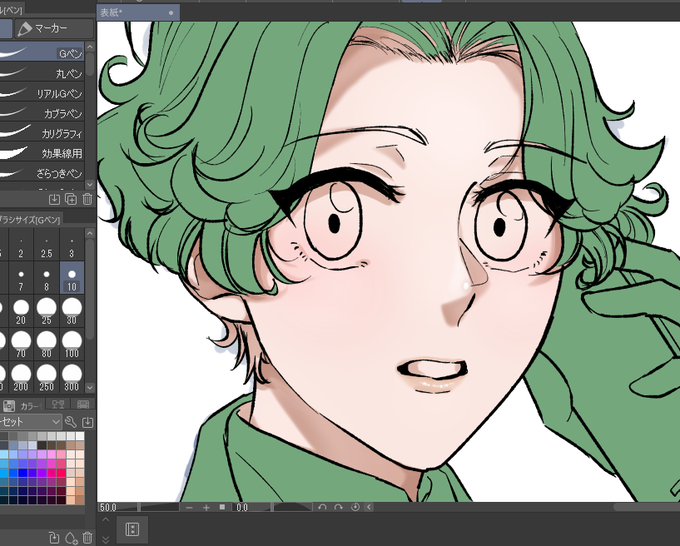
Task: Replace color swatch icon at panel bottom
Action: click(x=54, y=538)
